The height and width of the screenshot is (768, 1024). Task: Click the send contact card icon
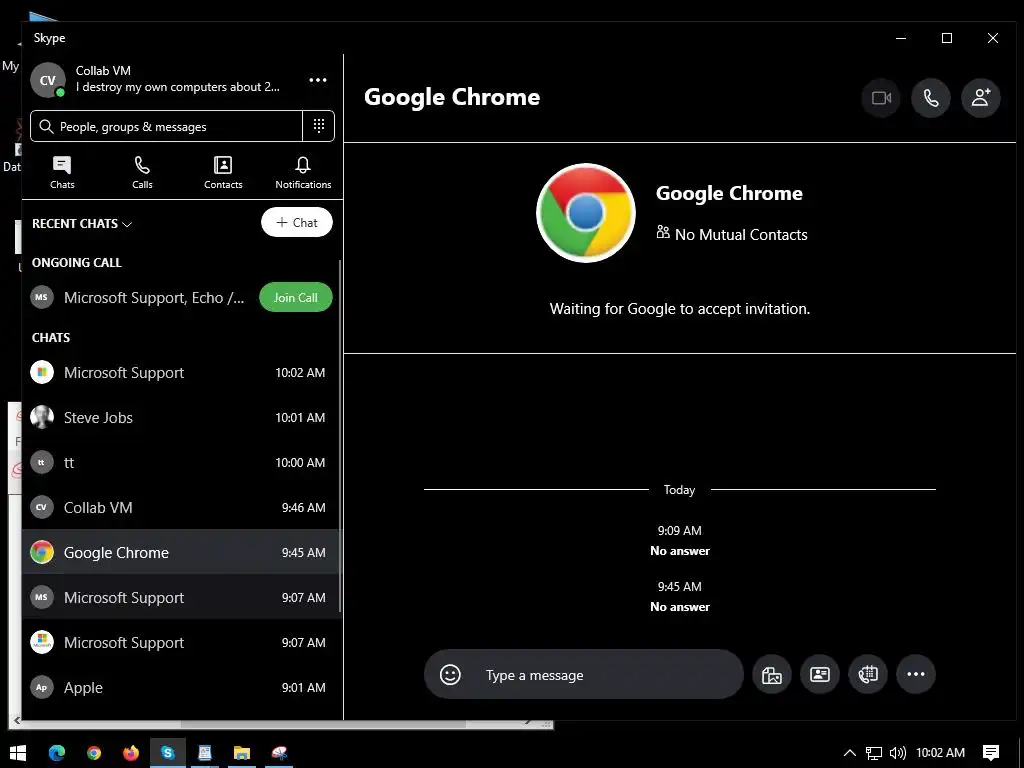tap(820, 675)
